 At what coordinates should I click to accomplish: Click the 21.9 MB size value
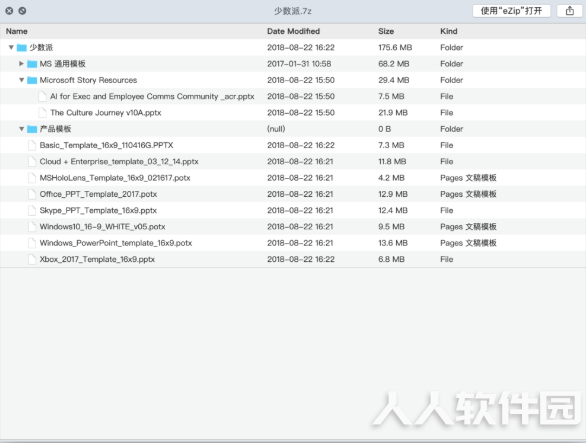393,113
